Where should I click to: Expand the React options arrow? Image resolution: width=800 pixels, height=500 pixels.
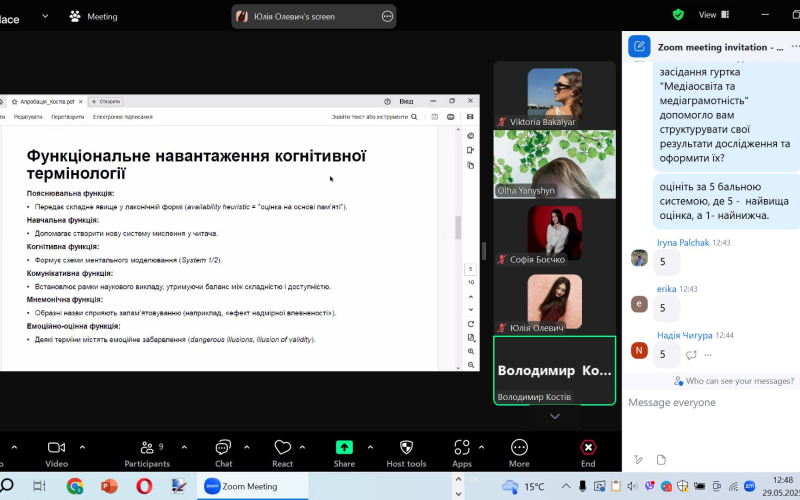pos(302,448)
